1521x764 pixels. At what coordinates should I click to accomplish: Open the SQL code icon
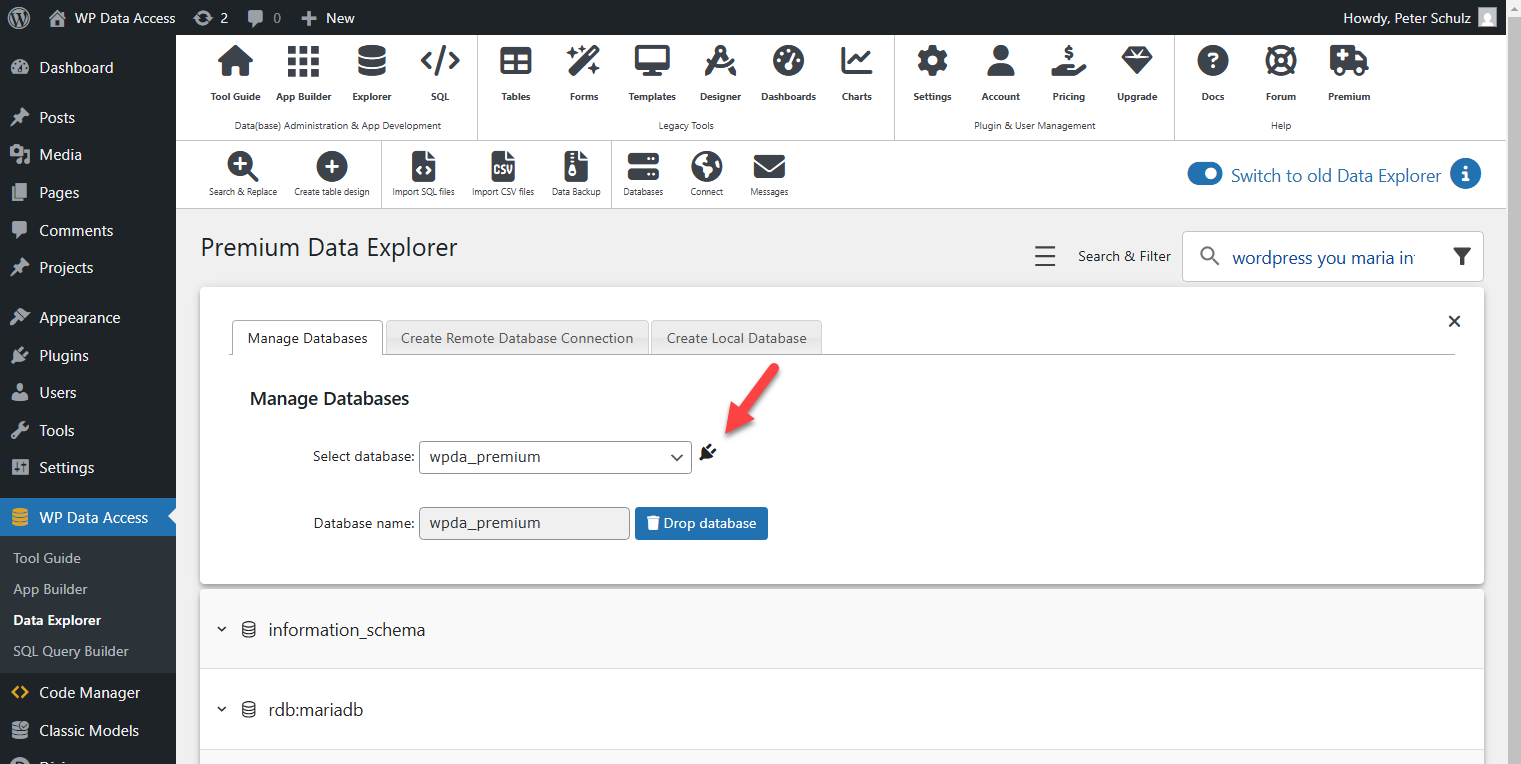[x=440, y=61]
